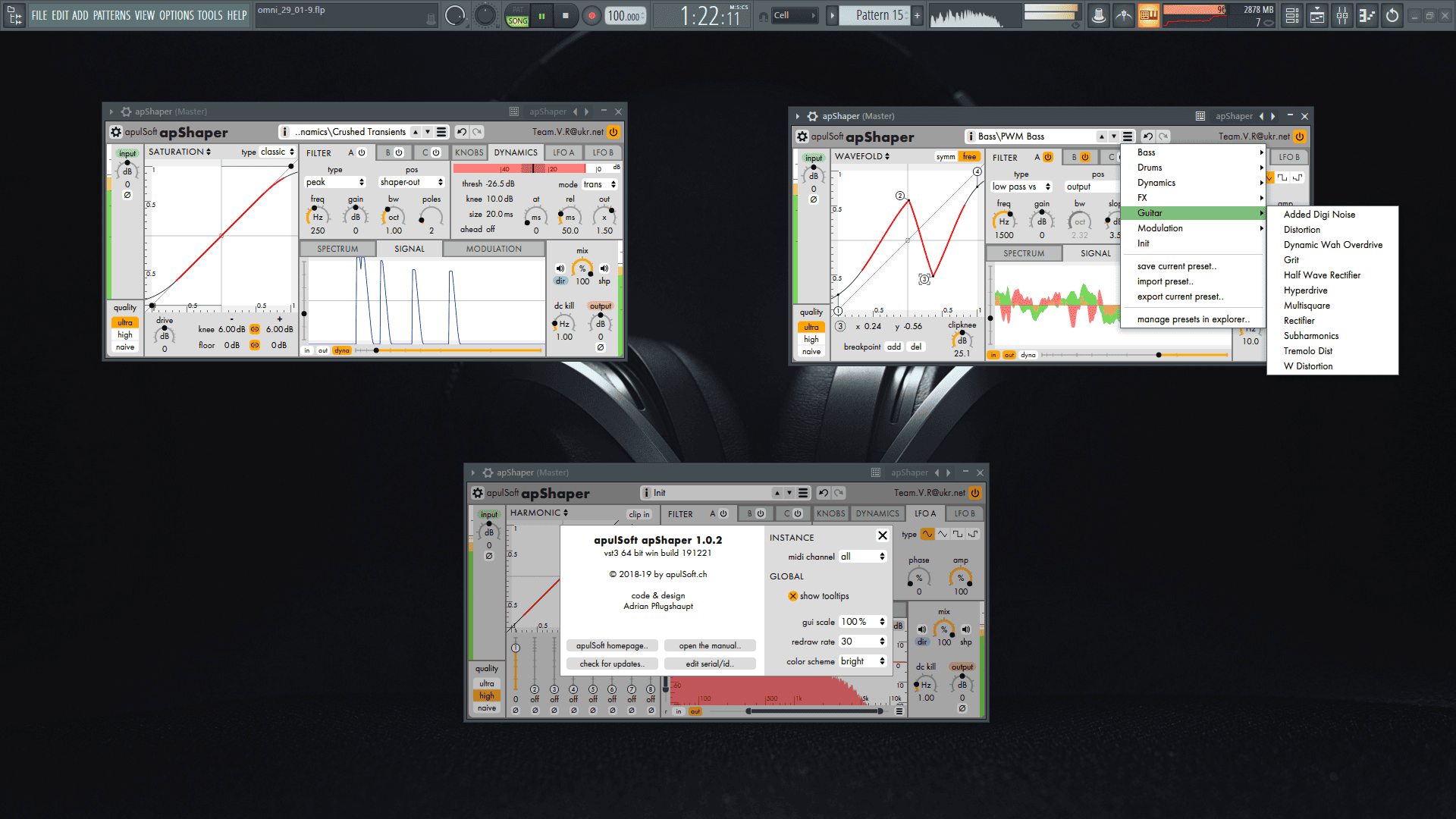Select naive quality in top-left plugin
The height and width of the screenshot is (819, 1456).
pos(125,347)
